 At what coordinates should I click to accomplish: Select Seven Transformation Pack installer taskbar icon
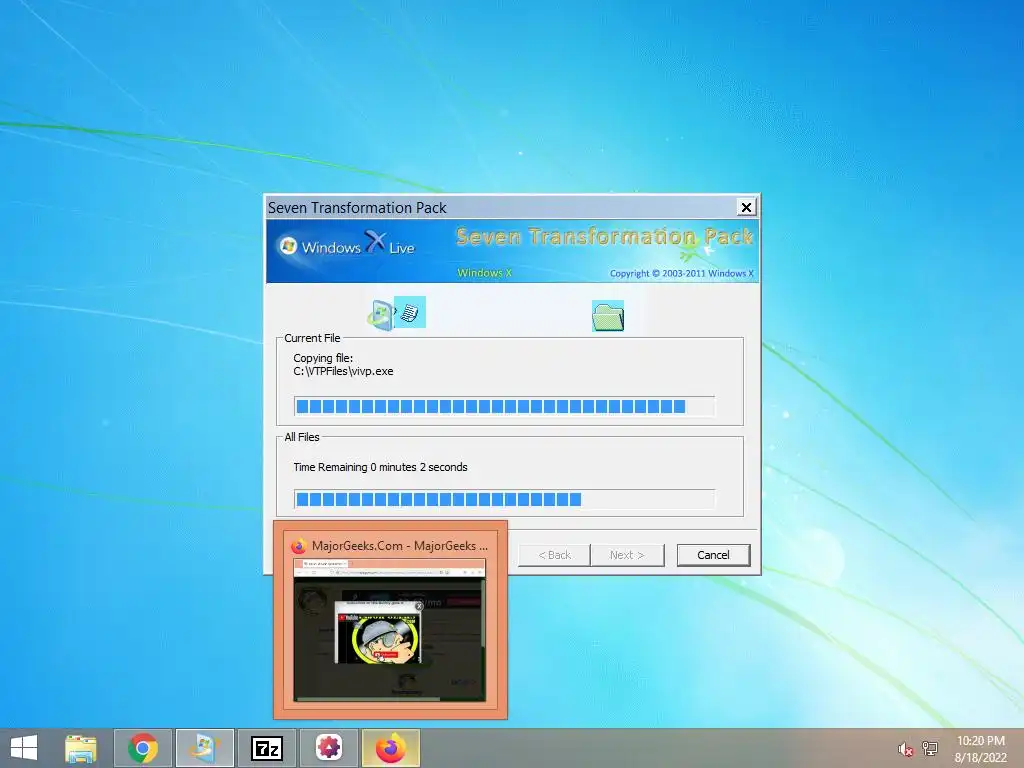[204, 748]
